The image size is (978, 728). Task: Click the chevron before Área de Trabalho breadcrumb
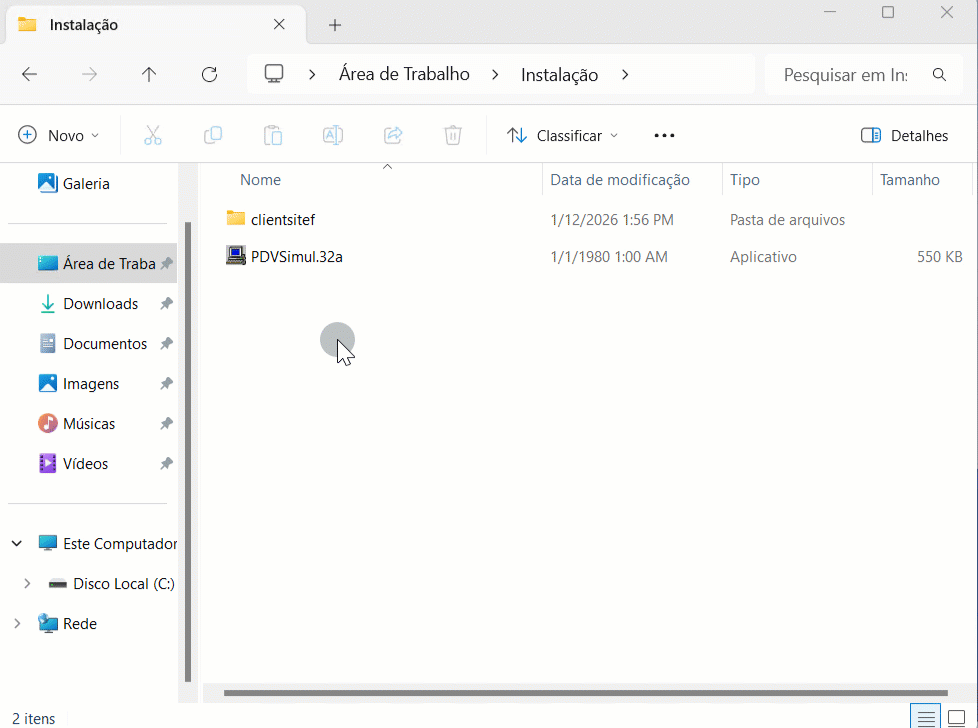click(x=312, y=75)
